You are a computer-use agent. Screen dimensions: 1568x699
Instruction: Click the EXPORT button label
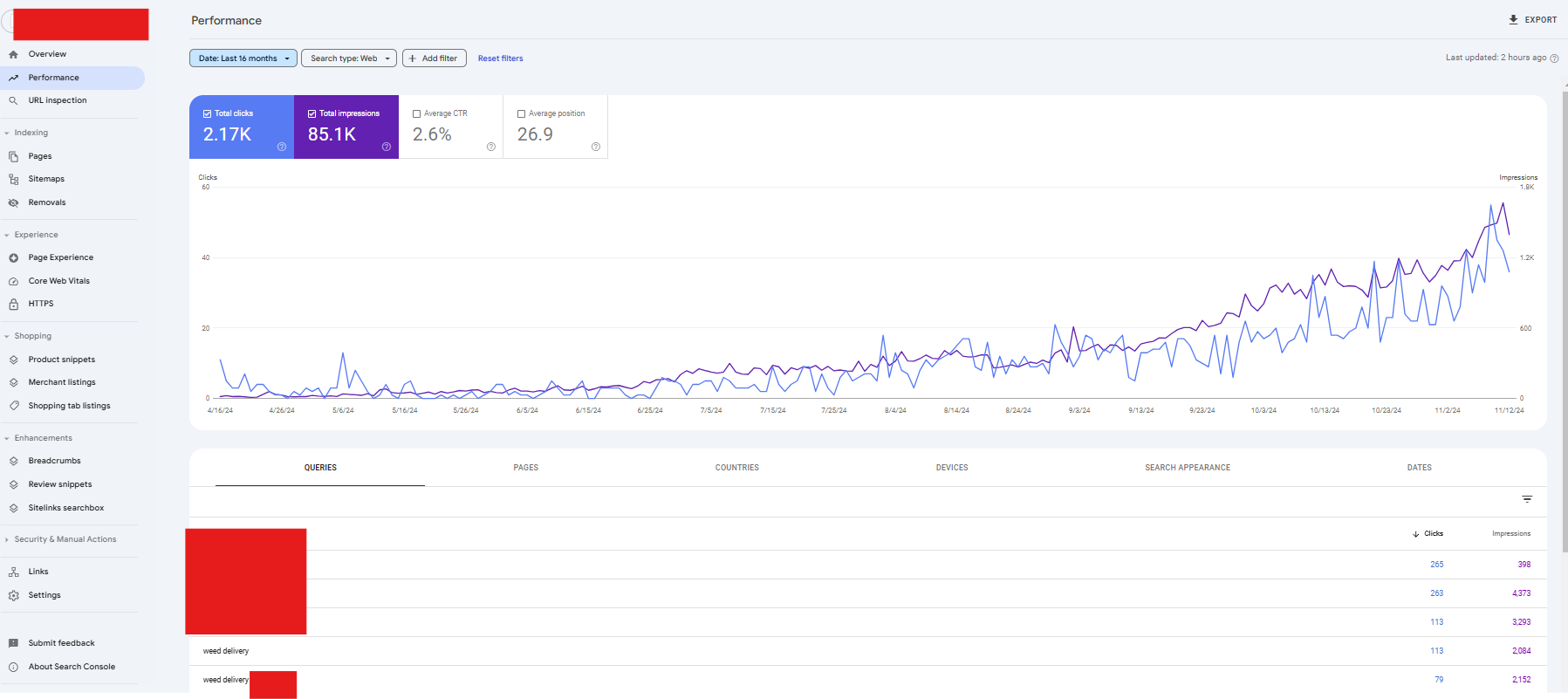pyautogui.click(x=1541, y=19)
